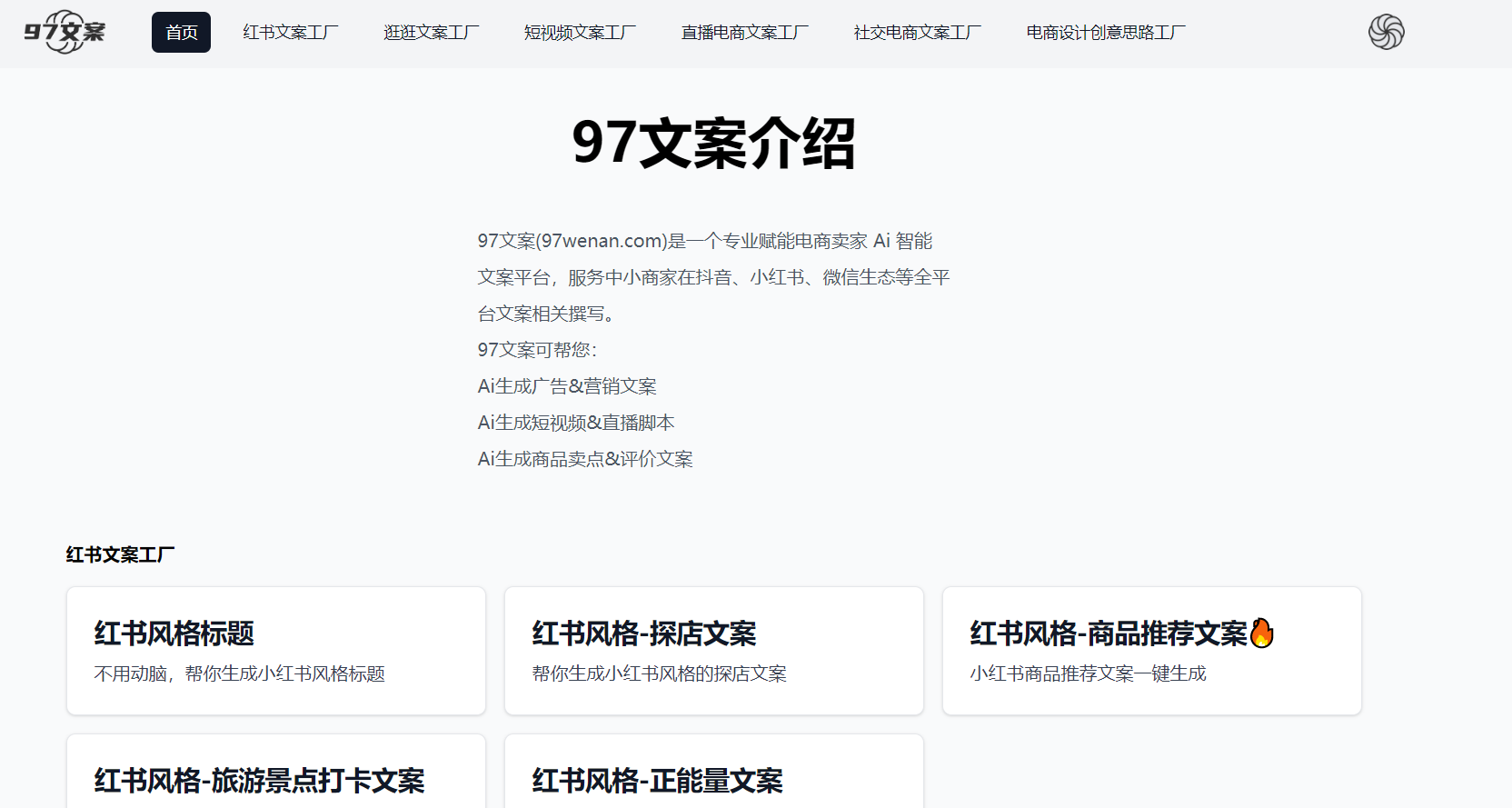Screen dimensions: 1512x808
Task: Click the text Ai生成短视频&直播脚本
Action: coord(576,423)
